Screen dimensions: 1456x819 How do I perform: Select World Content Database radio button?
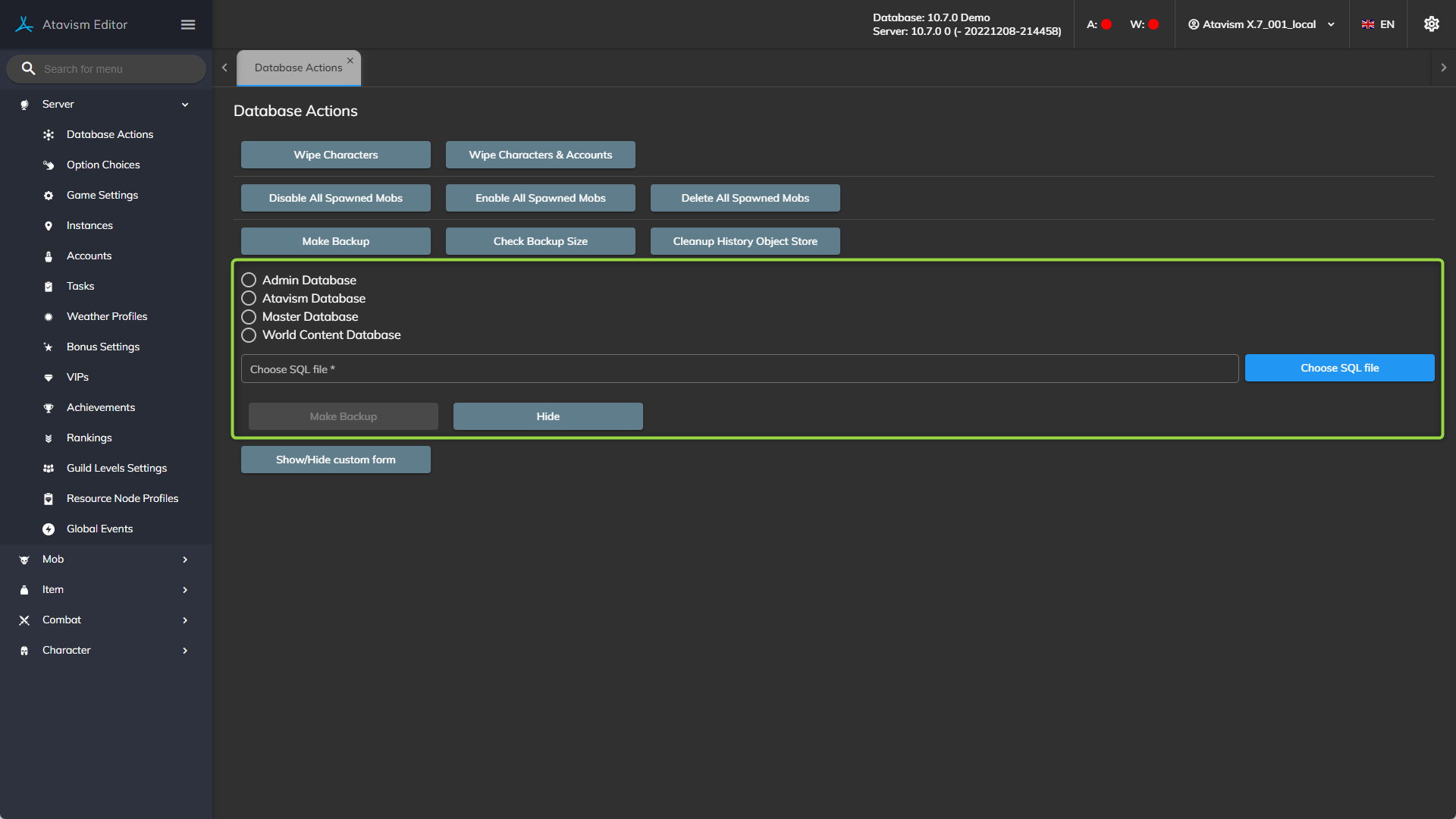coord(249,334)
